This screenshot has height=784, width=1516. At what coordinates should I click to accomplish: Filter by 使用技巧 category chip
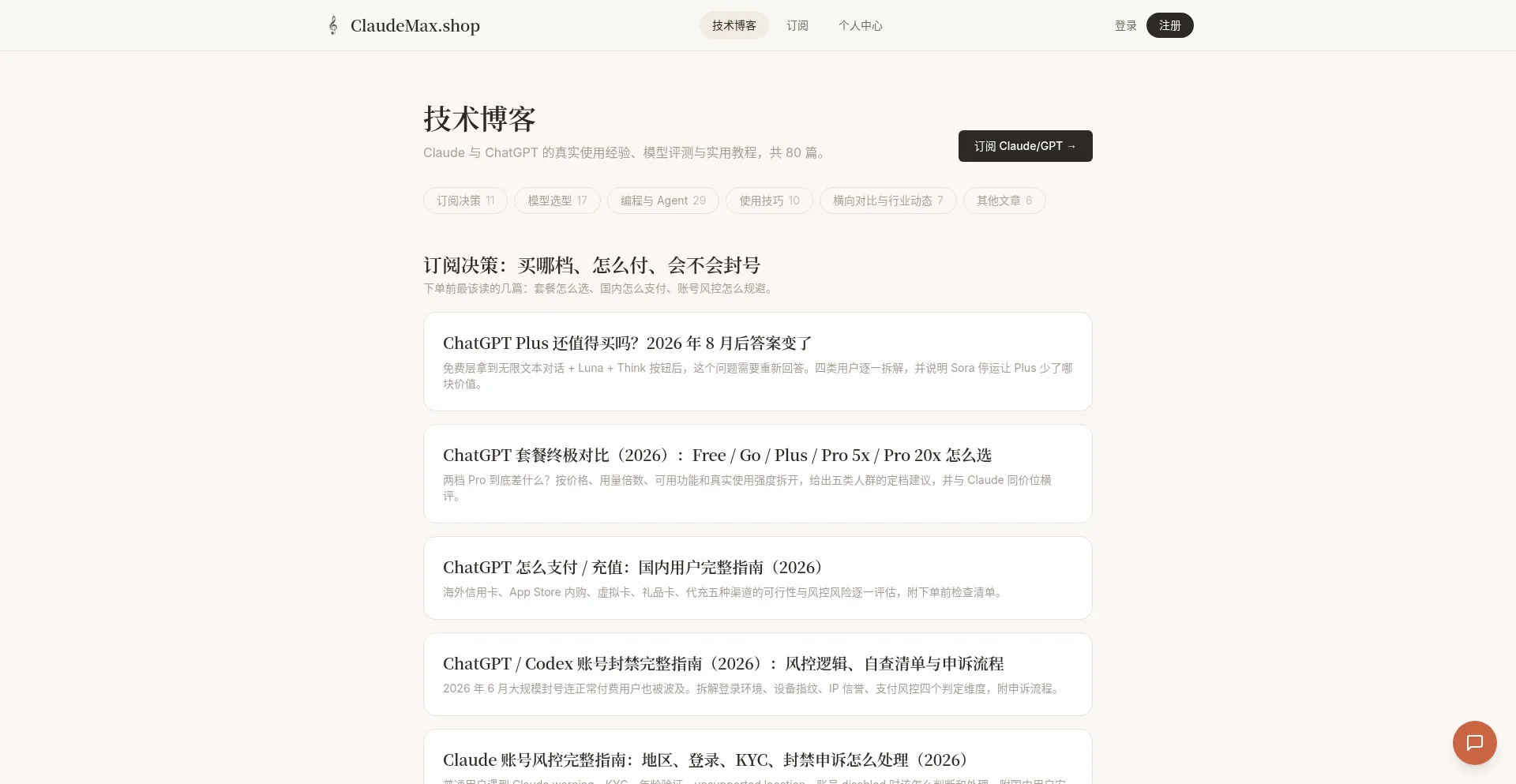(769, 201)
